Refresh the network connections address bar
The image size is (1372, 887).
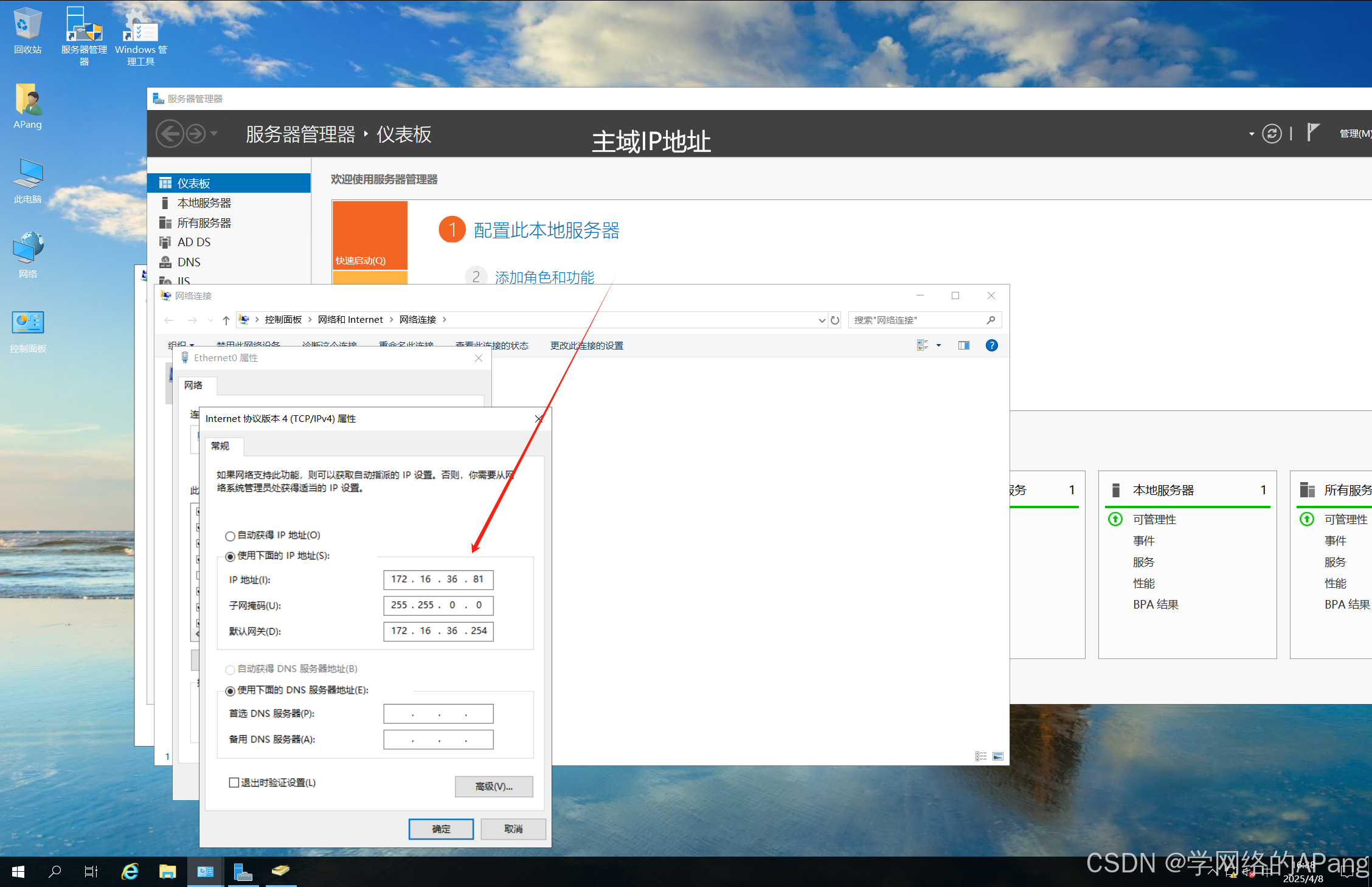click(x=835, y=320)
